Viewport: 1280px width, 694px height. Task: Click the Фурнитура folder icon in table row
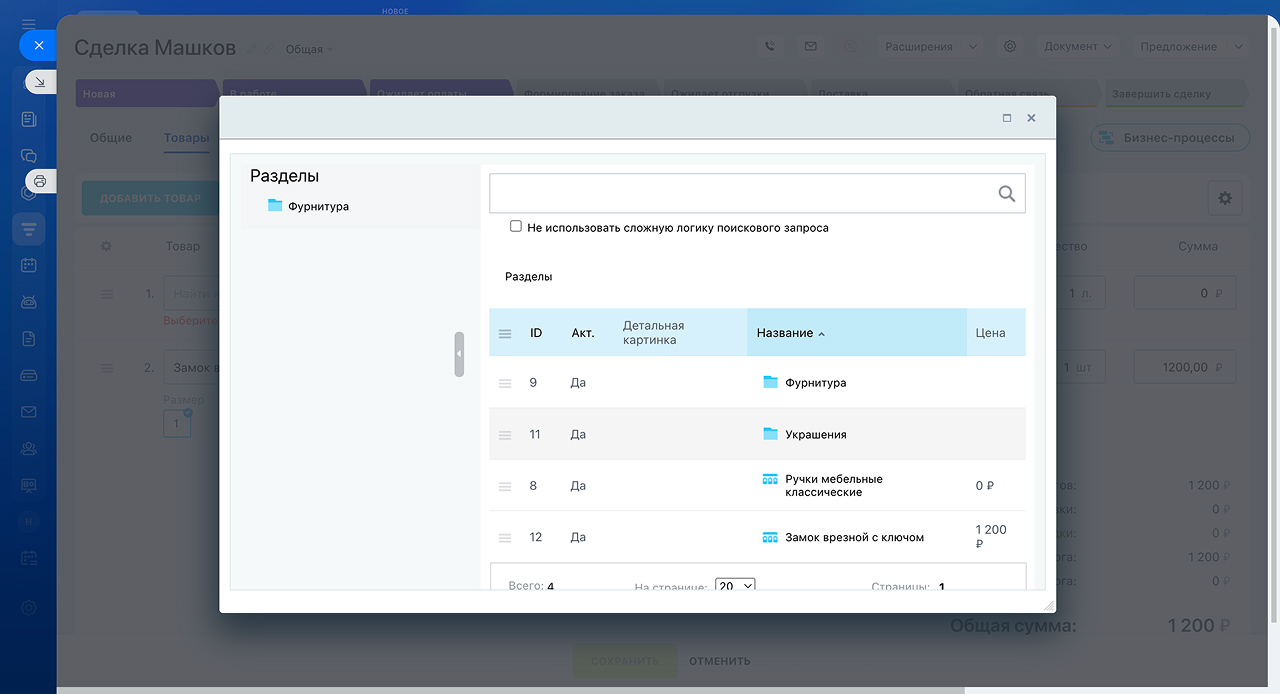click(770, 382)
